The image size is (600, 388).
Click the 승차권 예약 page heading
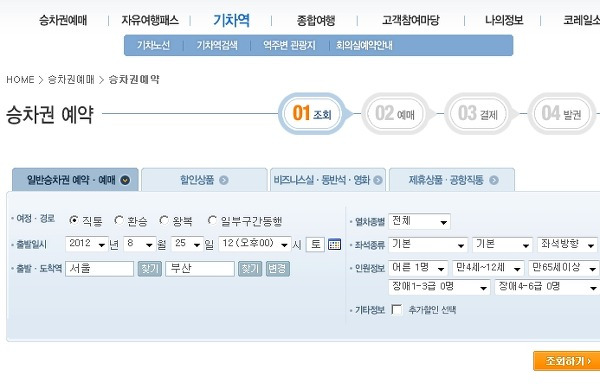tap(49, 114)
